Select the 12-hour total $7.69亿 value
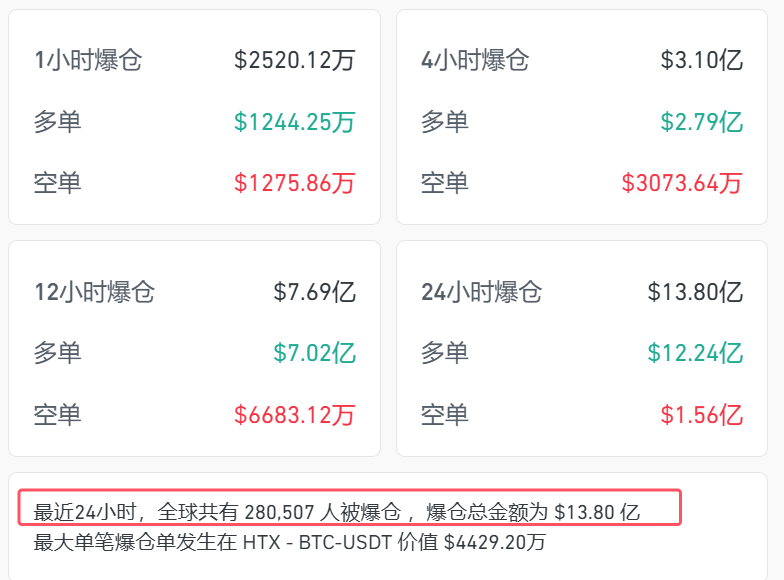This screenshot has width=784, height=580. (314, 292)
